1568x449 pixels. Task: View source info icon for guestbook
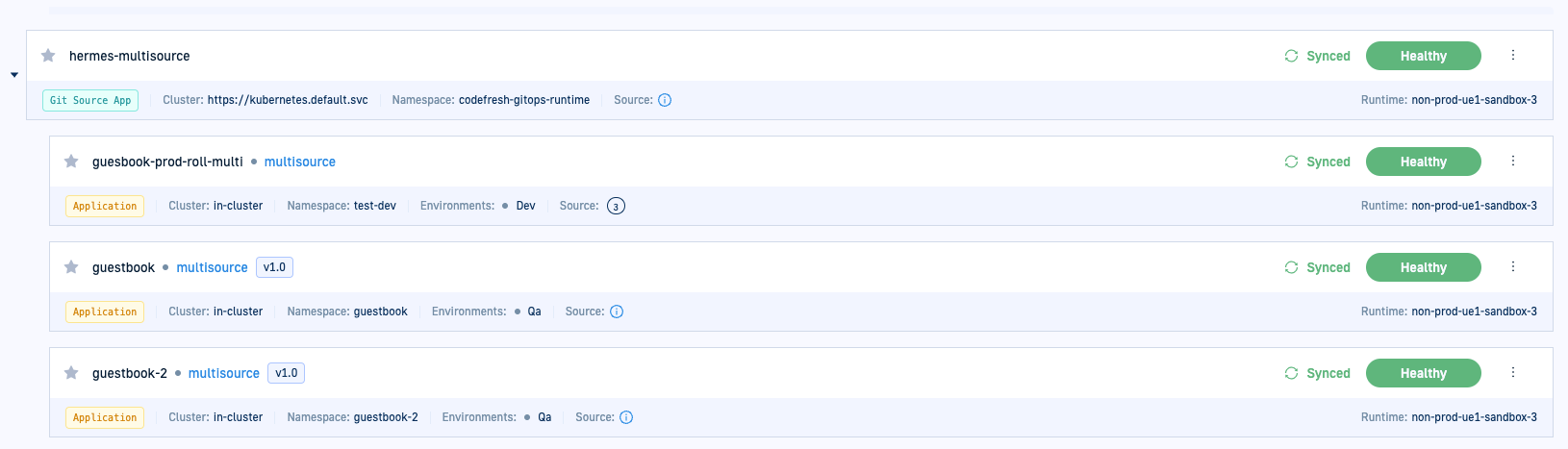617,312
